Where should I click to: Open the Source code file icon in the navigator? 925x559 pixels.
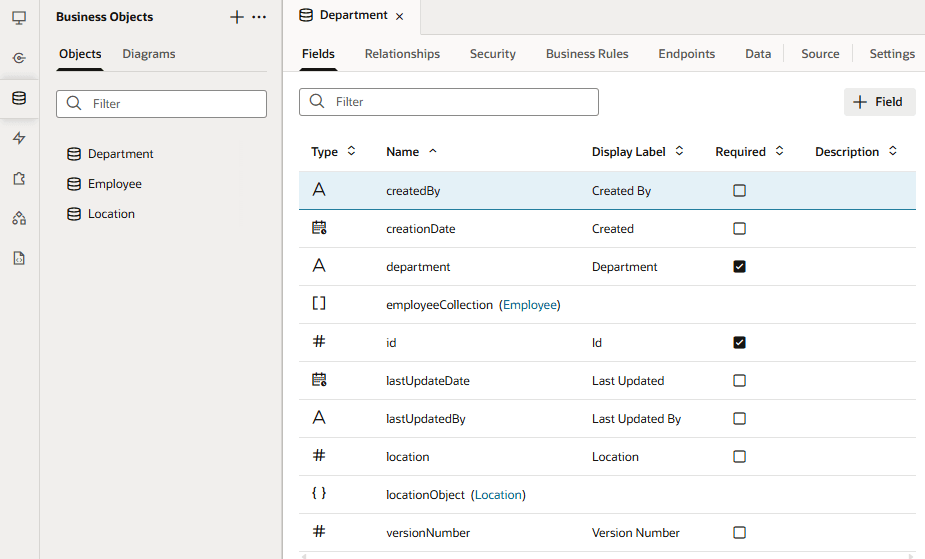19,258
